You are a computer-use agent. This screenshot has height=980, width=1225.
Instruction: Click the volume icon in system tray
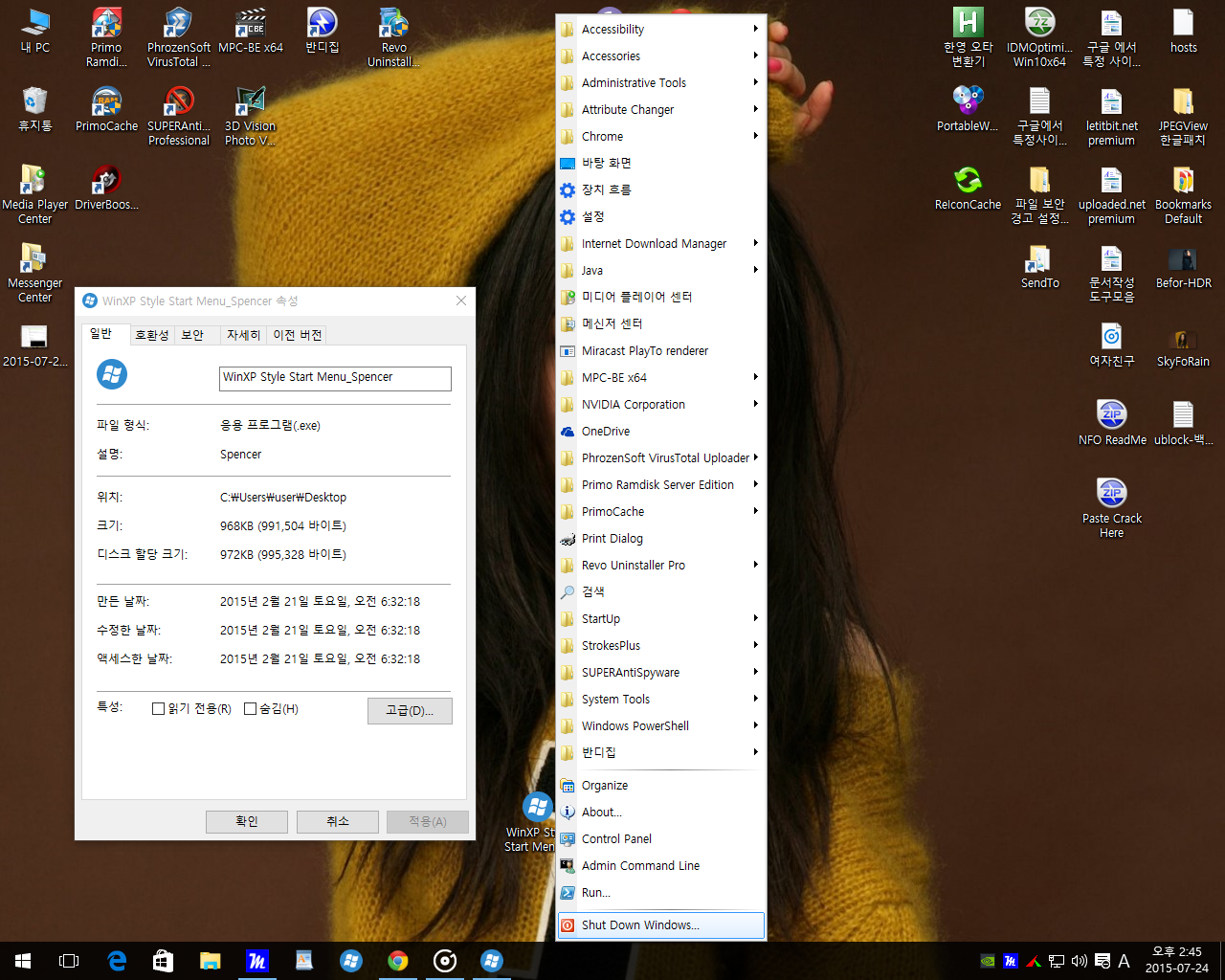click(x=1080, y=961)
